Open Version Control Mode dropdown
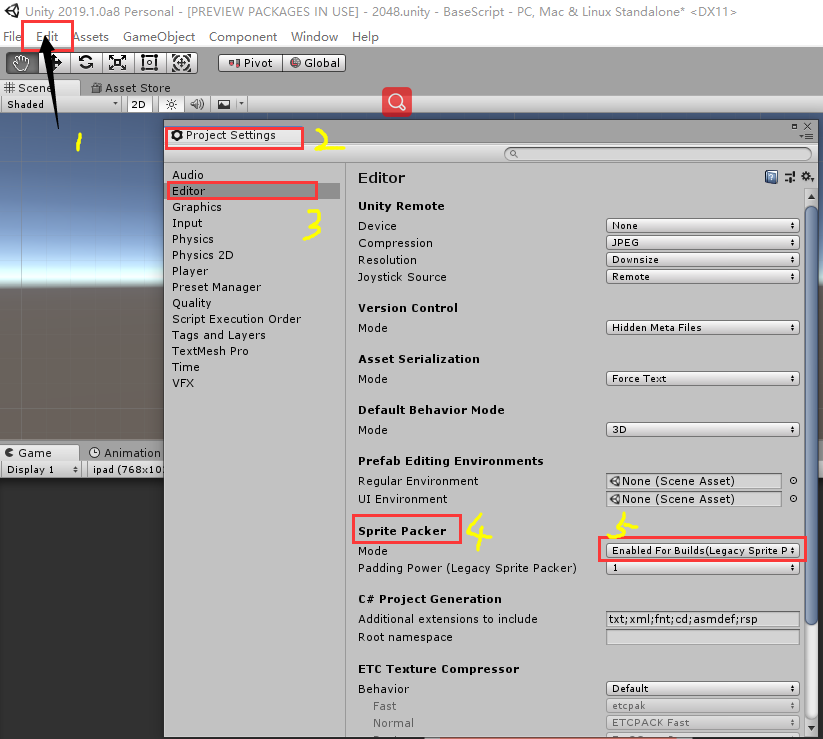 coord(702,328)
